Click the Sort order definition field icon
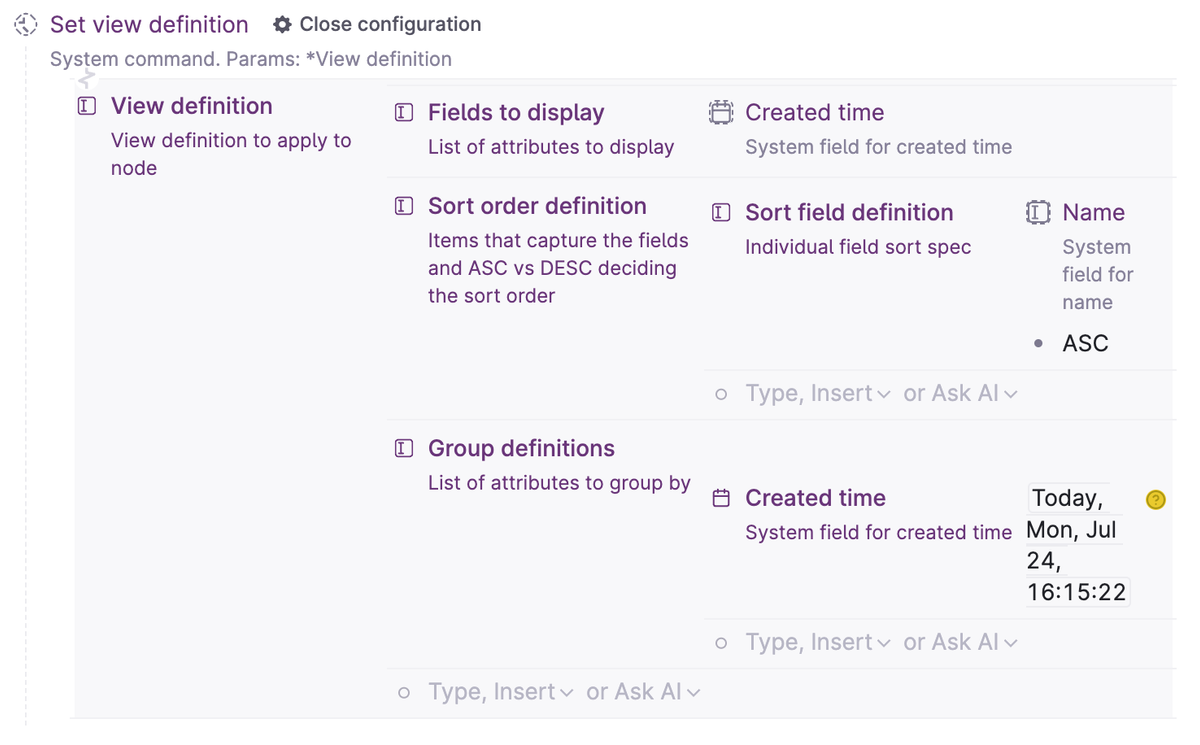The image size is (1200, 745). tap(404, 207)
